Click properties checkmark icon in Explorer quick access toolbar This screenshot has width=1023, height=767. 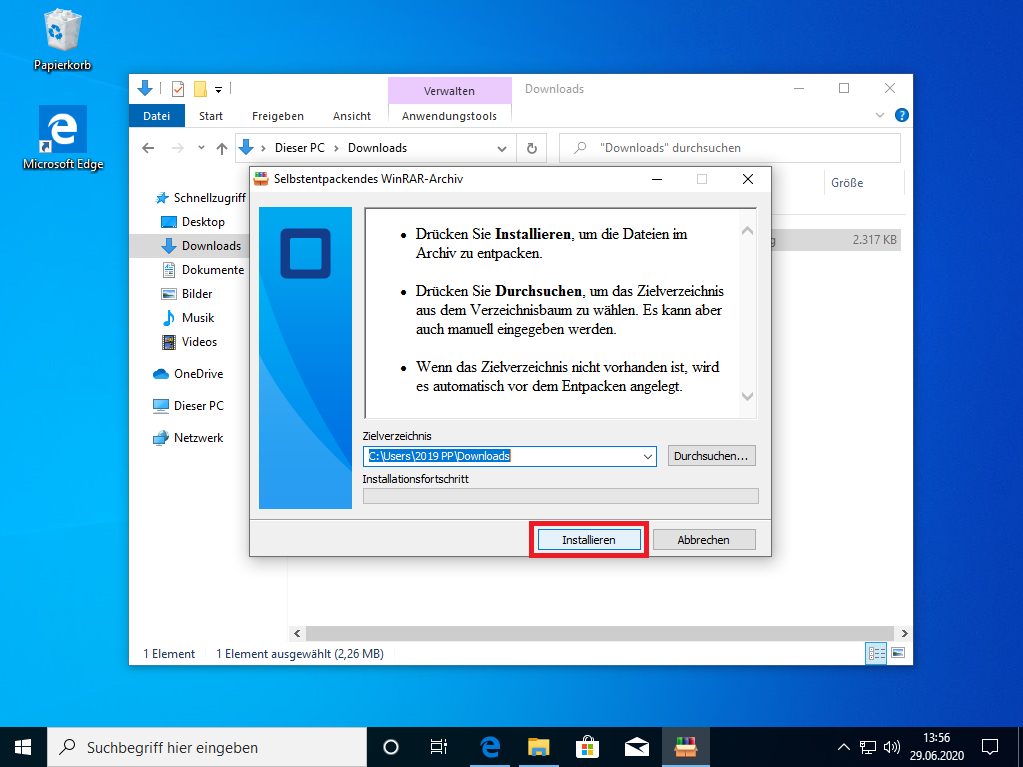pos(177,89)
